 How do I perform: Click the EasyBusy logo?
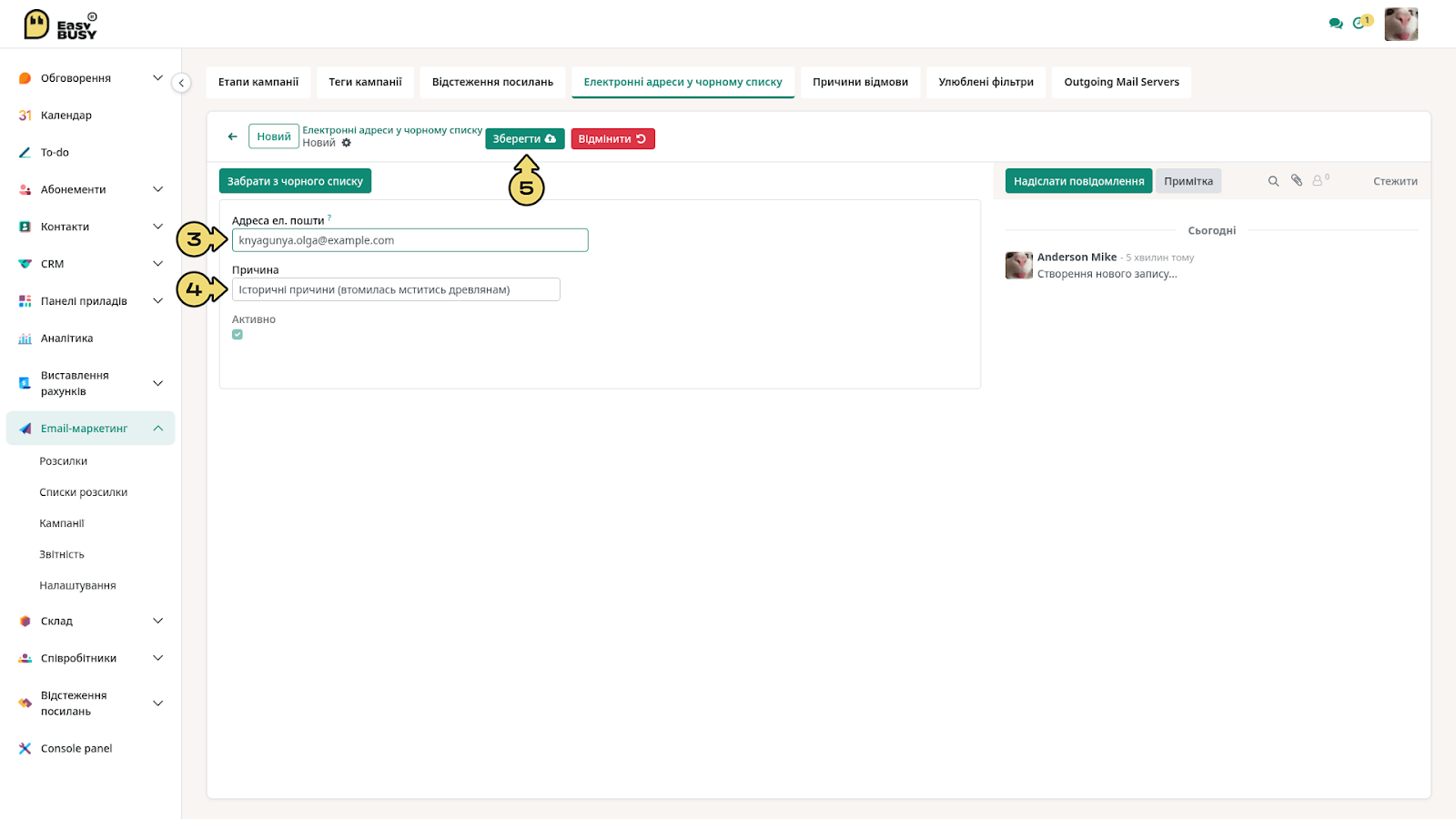click(x=60, y=25)
